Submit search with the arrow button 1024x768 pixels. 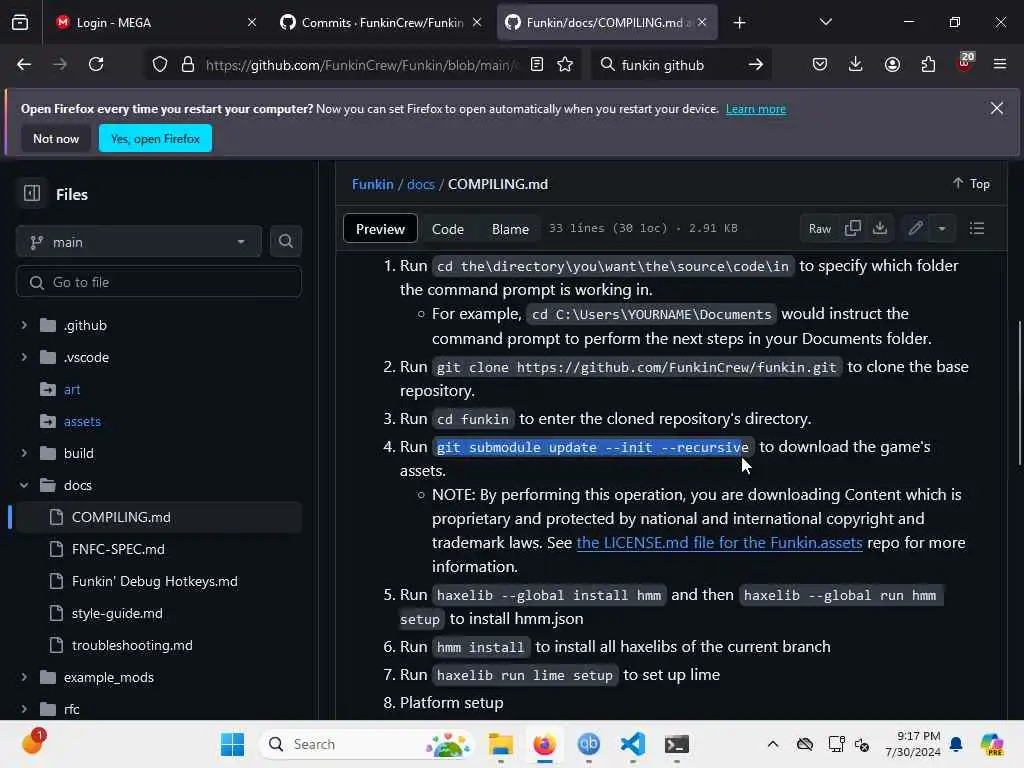point(756,64)
